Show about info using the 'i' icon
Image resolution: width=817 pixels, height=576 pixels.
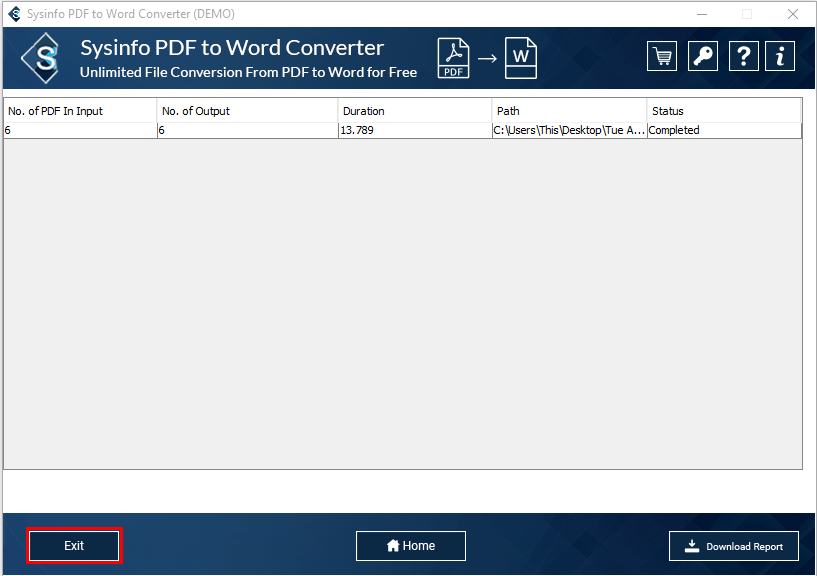[x=780, y=57]
